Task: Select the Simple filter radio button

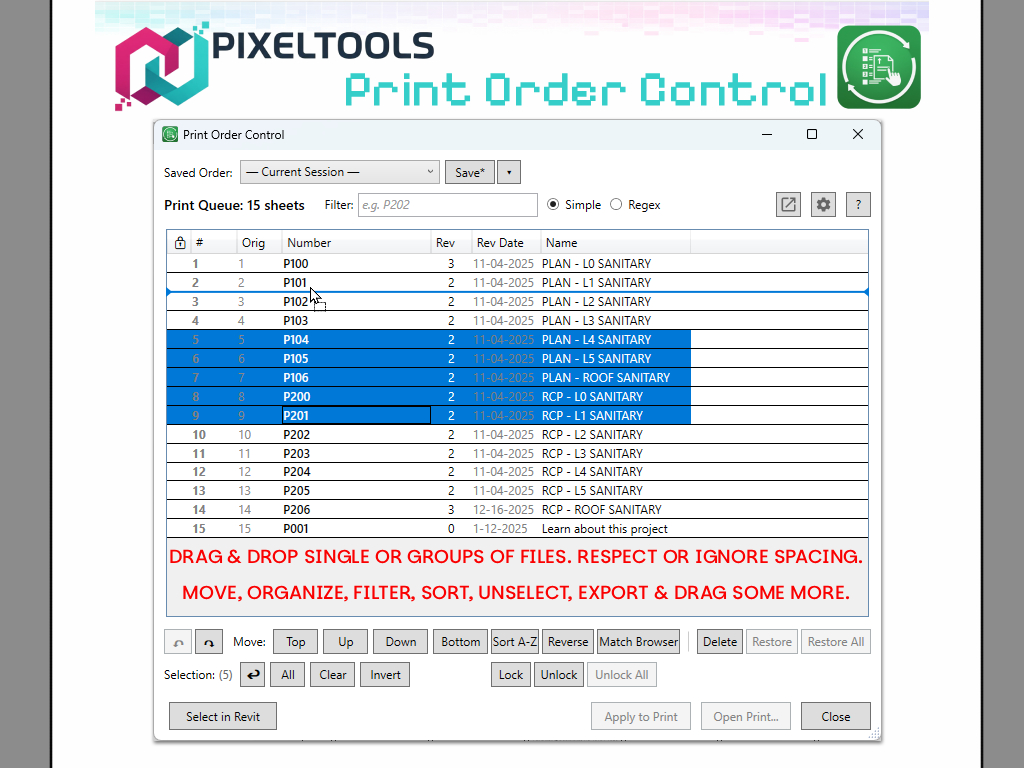Action: coord(554,205)
